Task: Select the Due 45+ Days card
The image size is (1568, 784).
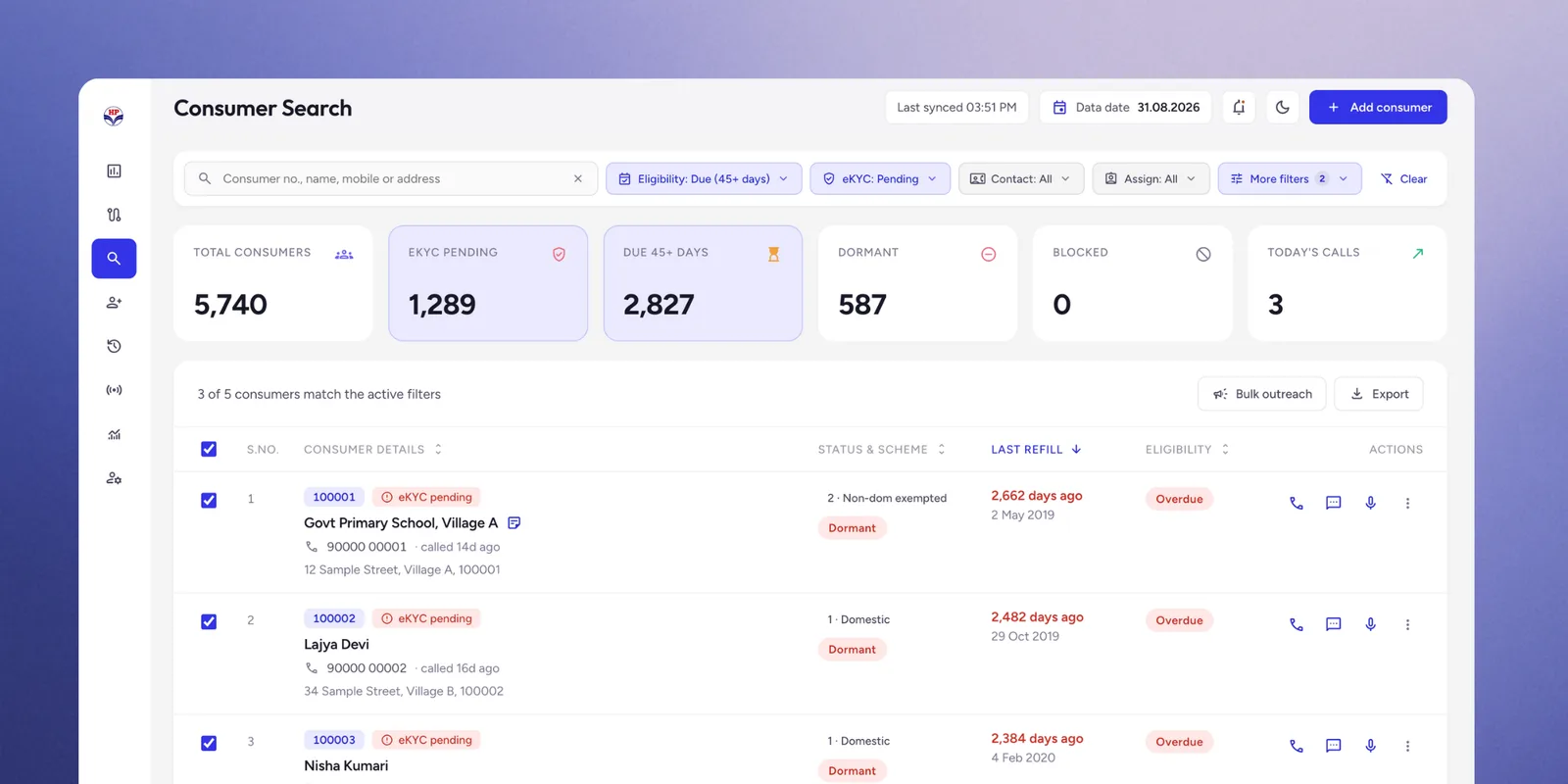Action: [x=703, y=283]
